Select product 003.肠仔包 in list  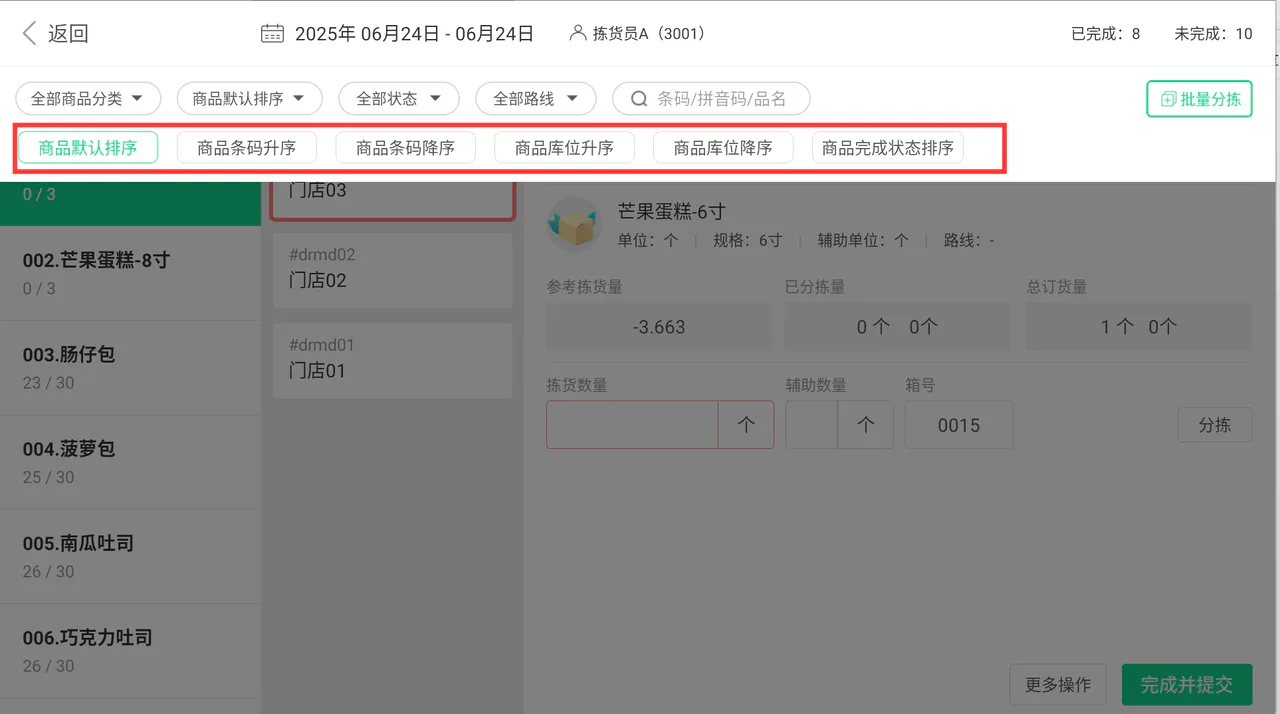coord(130,368)
